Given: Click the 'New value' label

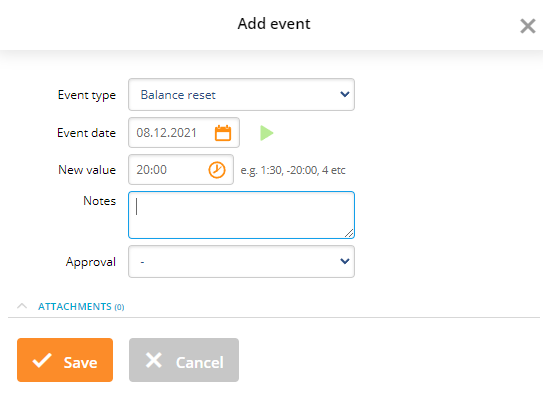Looking at the screenshot, I should tap(87, 170).
